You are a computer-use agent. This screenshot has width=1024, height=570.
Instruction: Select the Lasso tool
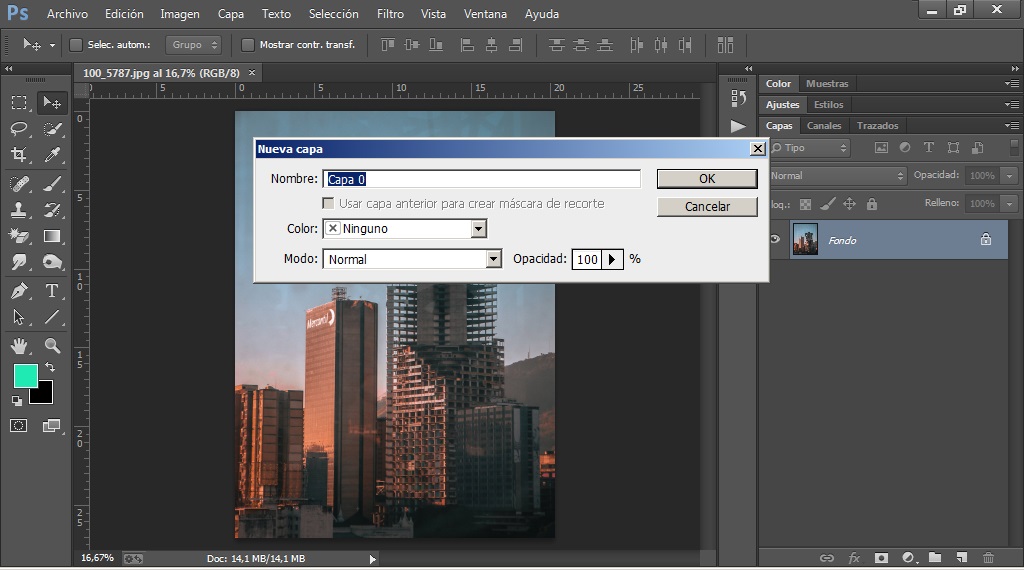tap(19, 129)
